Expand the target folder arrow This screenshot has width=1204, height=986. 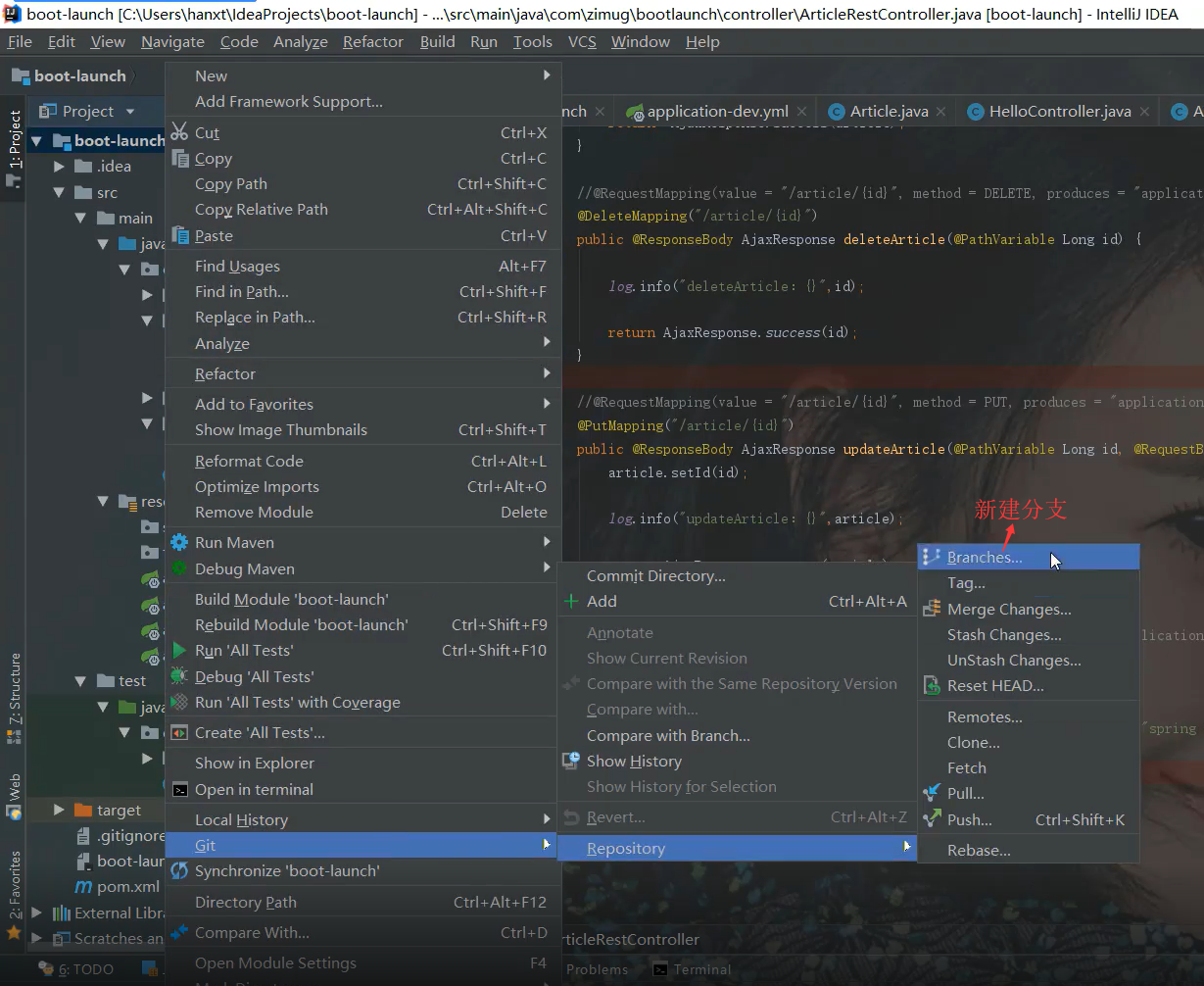pyautogui.click(x=61, y=810)
